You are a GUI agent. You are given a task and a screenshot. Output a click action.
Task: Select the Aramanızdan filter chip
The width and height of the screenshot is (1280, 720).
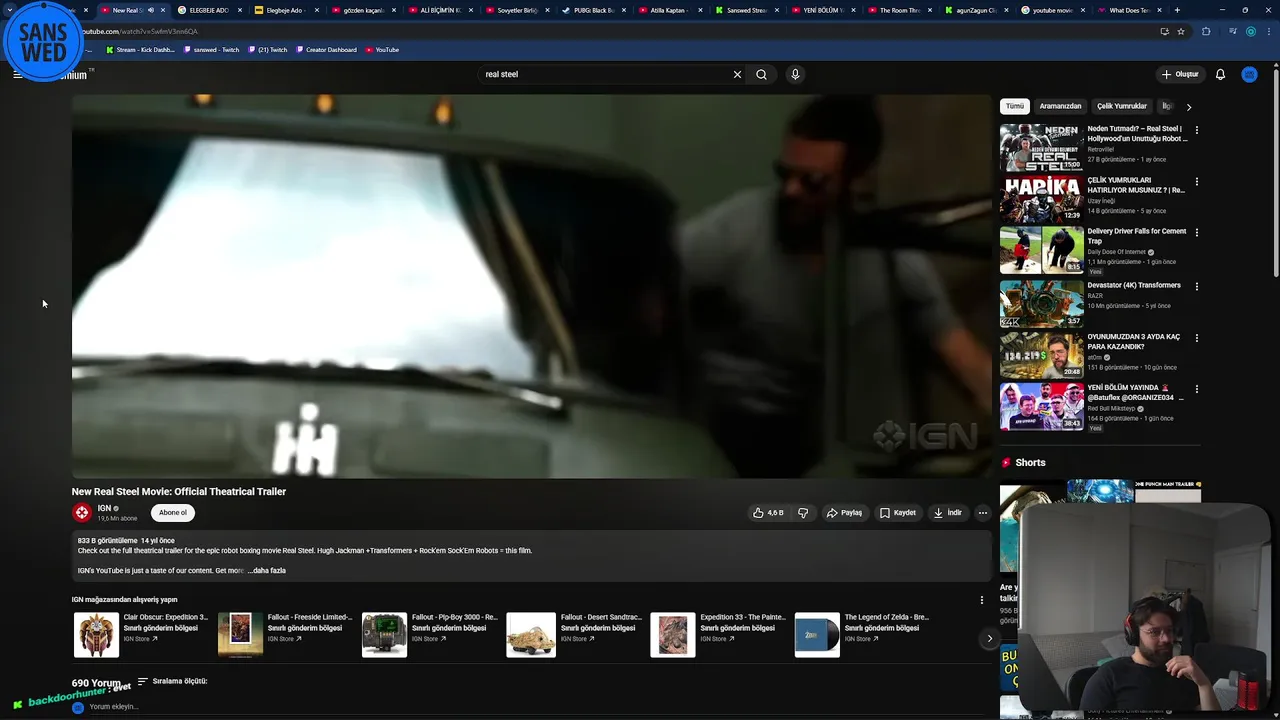1060,106
